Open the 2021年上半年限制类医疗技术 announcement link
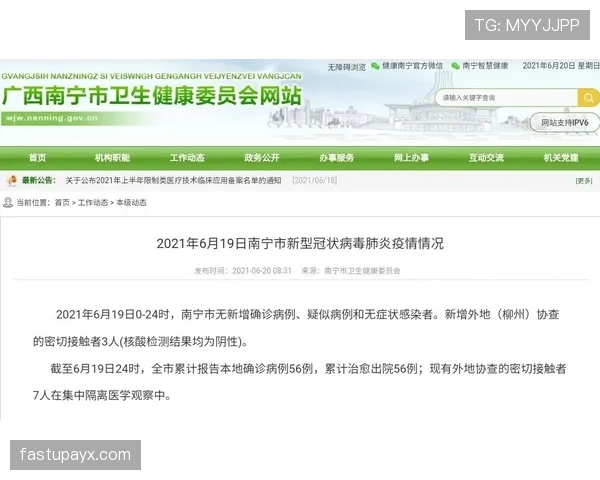 coord(173,180)
